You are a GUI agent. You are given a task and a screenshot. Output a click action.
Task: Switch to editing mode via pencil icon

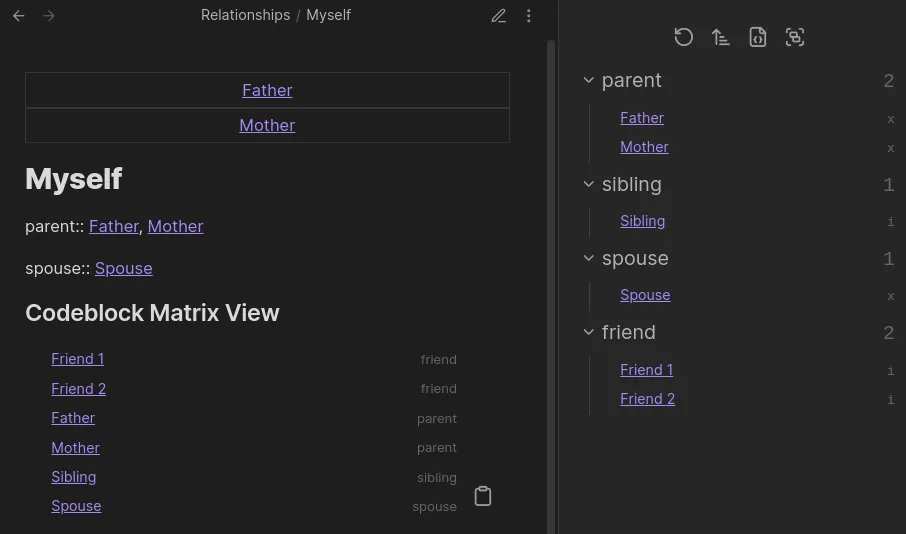[x=499, y=16]
